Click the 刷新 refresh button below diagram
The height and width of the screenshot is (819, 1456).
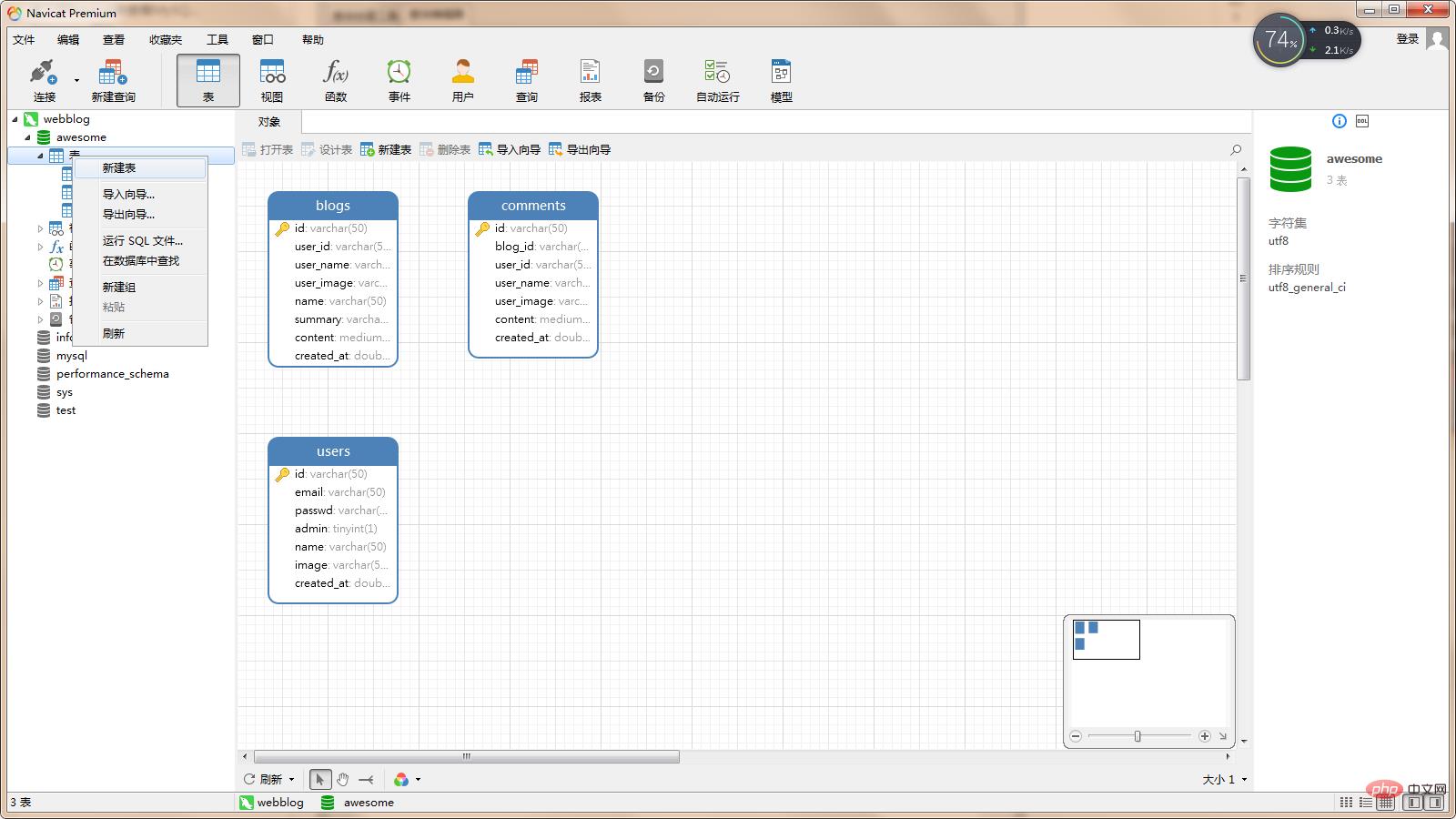click(x=263, y=780)
